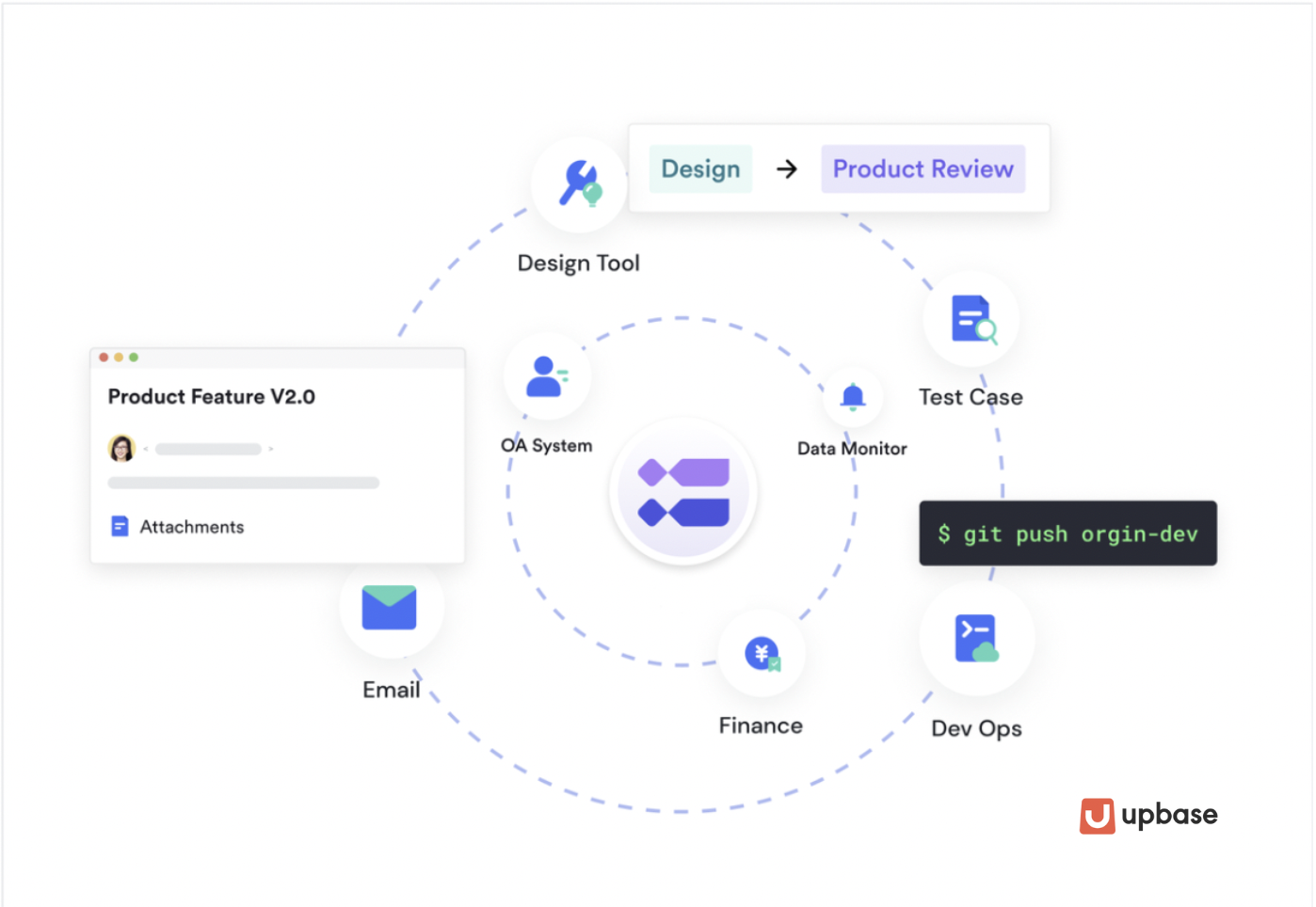Click the Email label
1316x907 pixels.
coord(392,690)
